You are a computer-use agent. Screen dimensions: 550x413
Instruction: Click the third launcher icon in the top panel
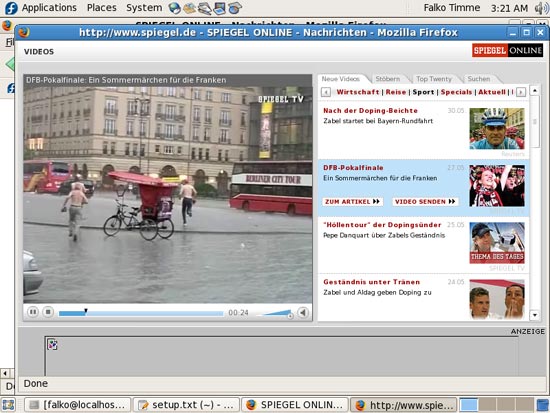tap(204, 8)
